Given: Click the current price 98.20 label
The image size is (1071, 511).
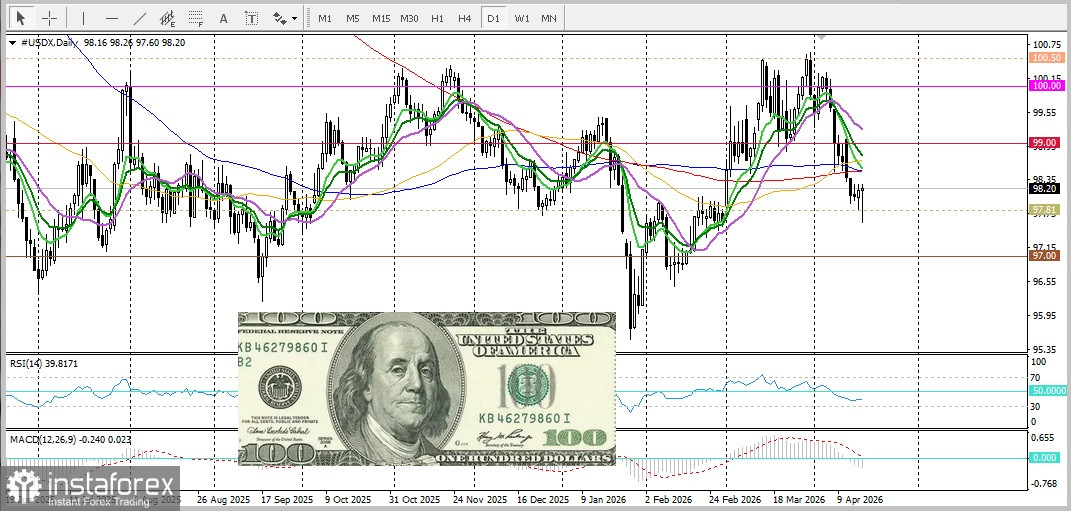Looking at the screenshot, I should 1046,188.
